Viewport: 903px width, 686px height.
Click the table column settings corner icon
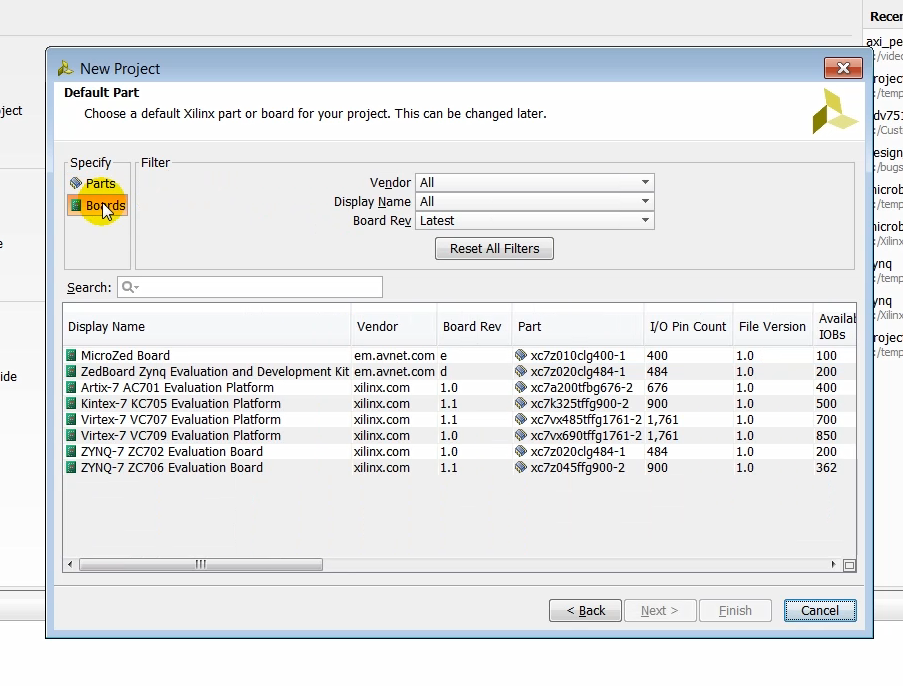[x=849, y=565]
